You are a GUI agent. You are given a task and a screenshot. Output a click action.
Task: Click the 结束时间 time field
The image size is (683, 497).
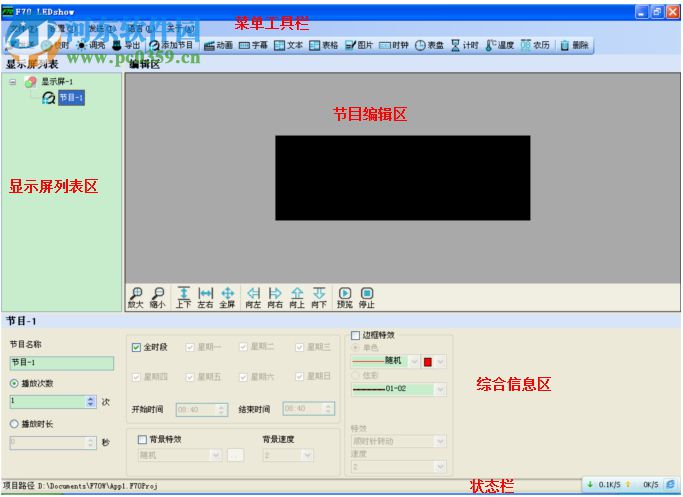point(308,409)
